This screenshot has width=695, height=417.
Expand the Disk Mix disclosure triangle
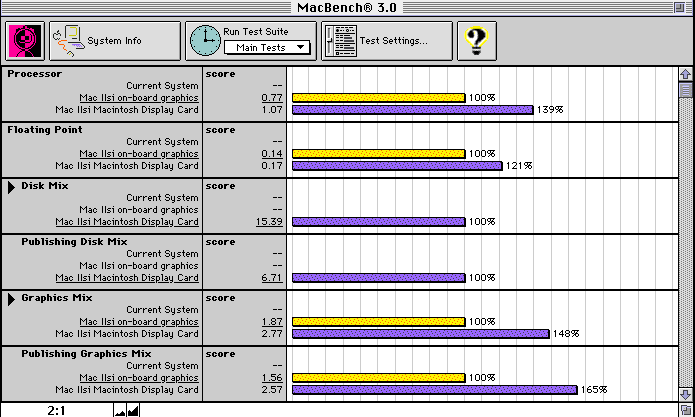pyautogui.click(x=11, y=187)
